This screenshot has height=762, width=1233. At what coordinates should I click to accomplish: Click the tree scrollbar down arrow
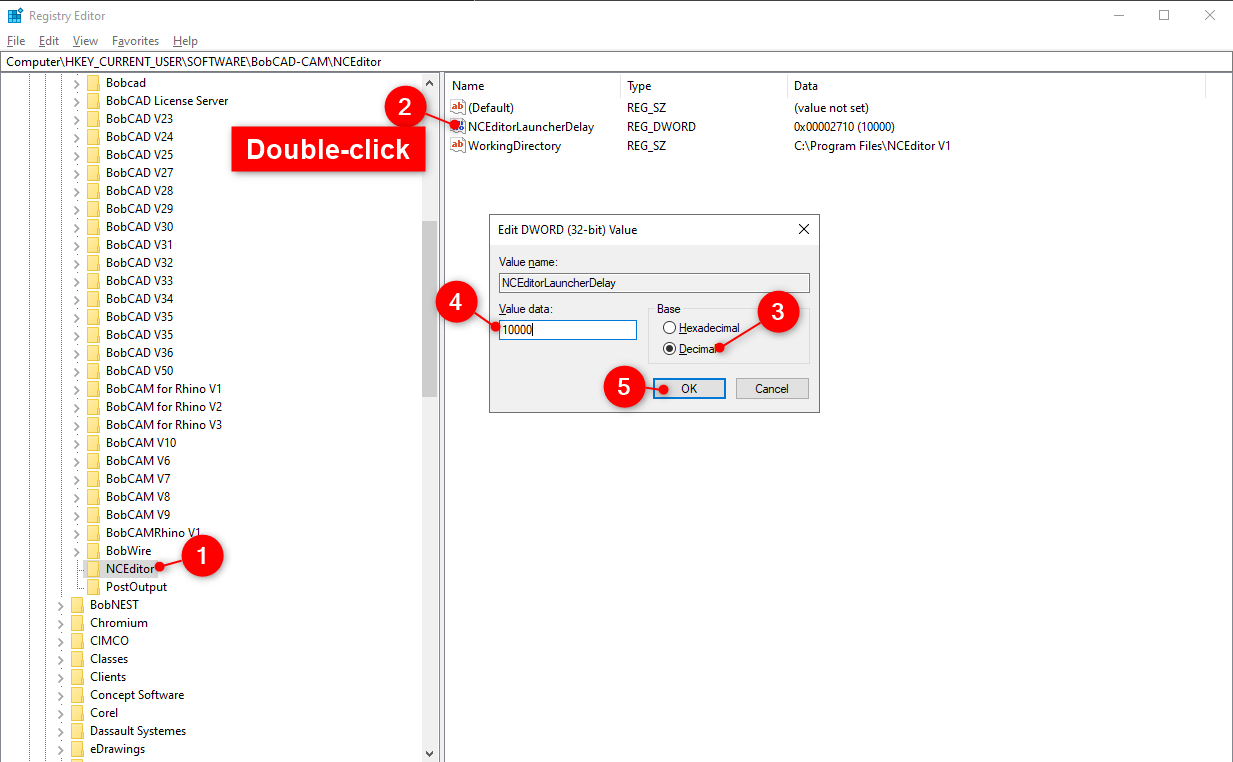pyautogui.click(x=430, y=753)
